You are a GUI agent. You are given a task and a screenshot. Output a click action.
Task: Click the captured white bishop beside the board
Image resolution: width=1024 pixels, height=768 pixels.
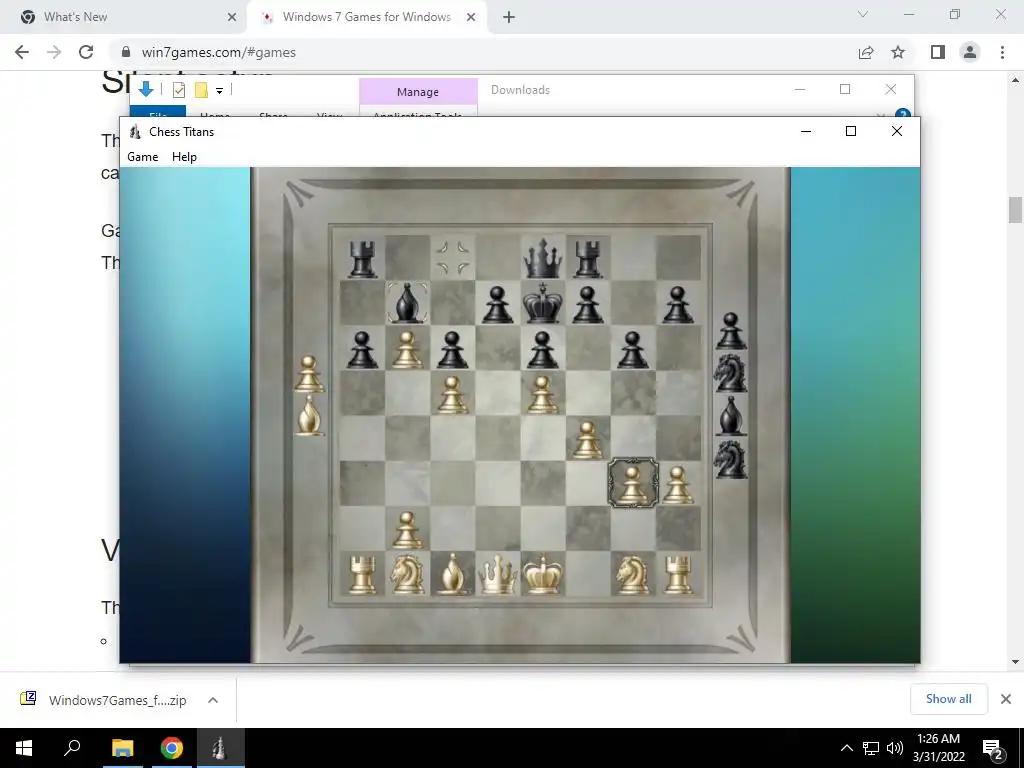310,416
